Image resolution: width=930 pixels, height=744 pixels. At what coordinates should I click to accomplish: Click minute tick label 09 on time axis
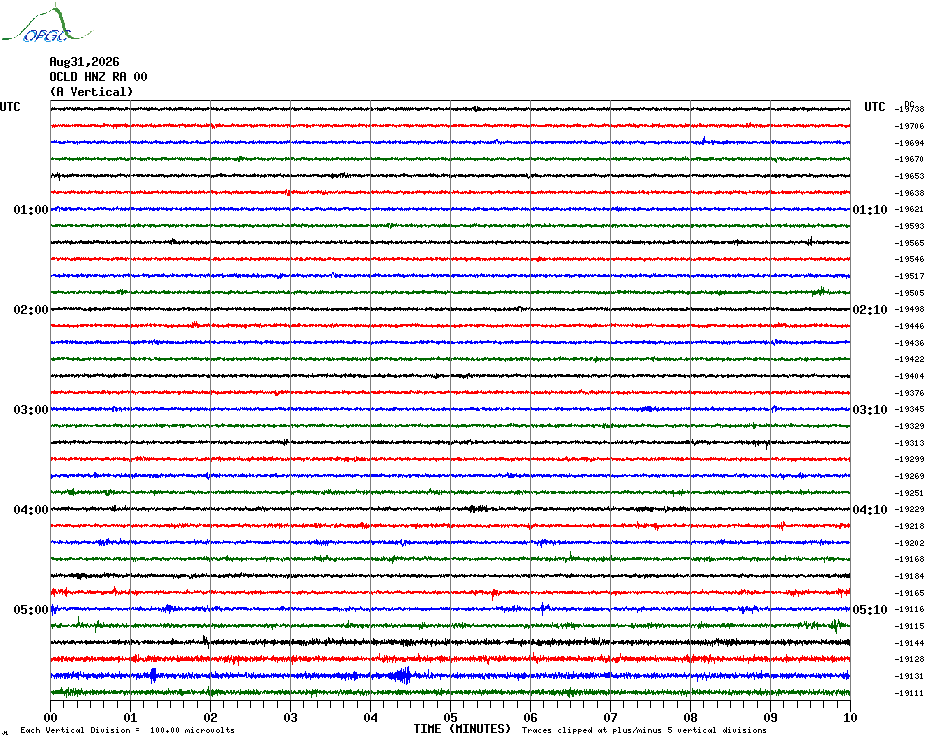(770, 717)
